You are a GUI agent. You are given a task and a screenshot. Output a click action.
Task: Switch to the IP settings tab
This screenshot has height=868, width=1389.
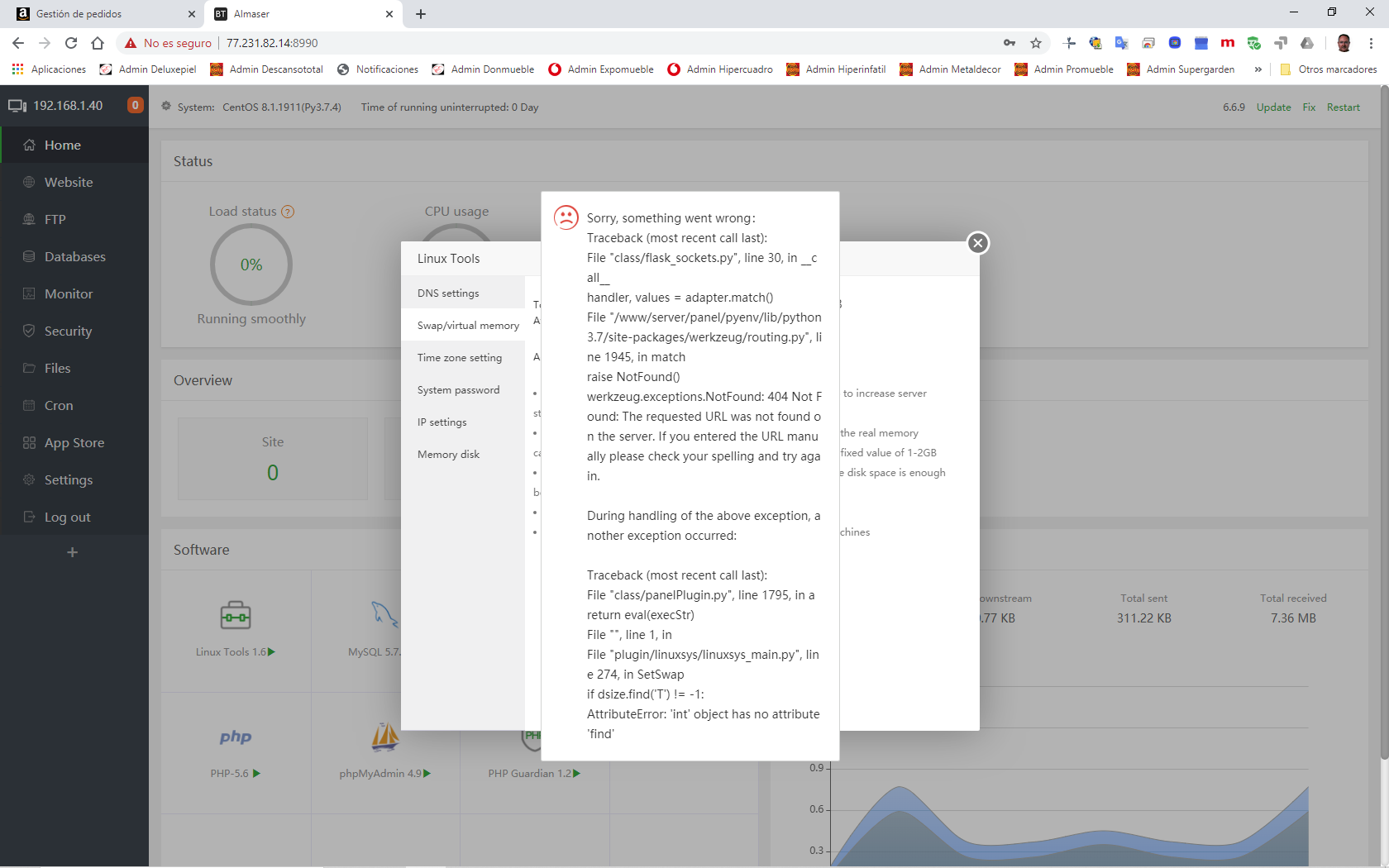coord(463,422)
